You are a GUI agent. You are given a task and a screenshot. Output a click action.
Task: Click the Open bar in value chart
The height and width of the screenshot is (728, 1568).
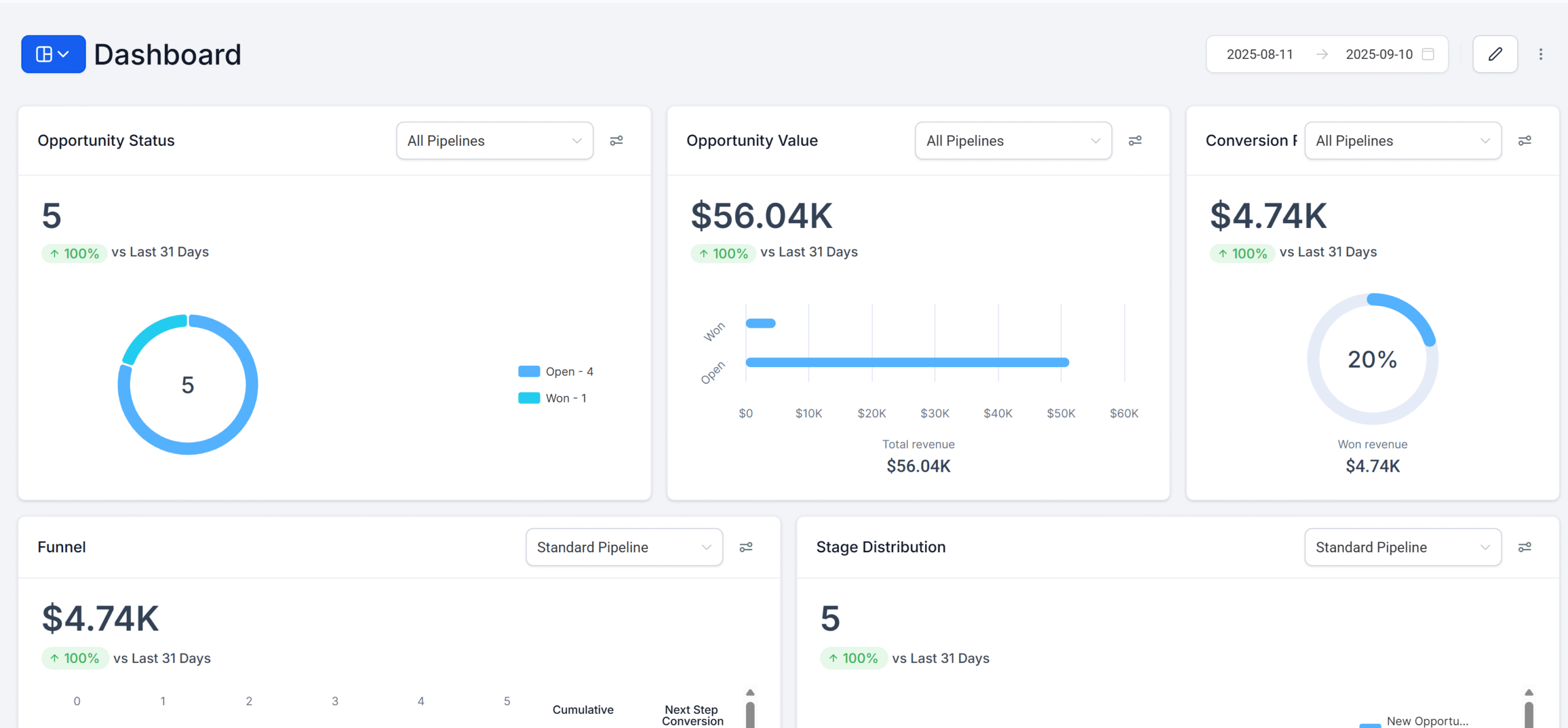point(907,362)
